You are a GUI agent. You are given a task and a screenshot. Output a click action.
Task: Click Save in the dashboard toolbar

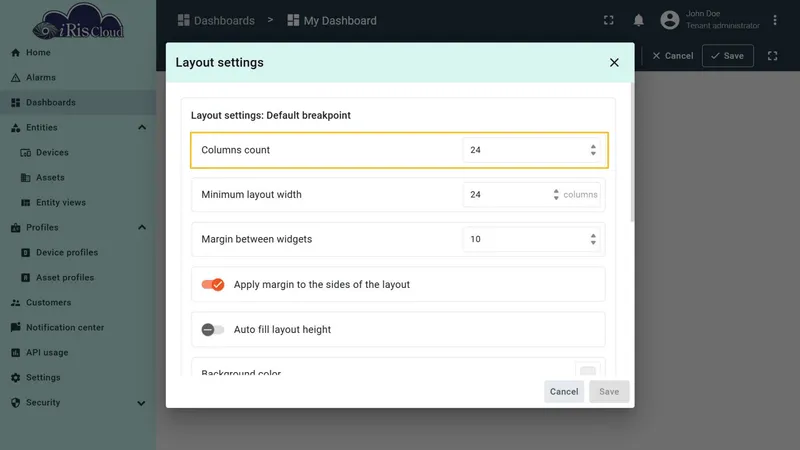(x=728, y=56)
